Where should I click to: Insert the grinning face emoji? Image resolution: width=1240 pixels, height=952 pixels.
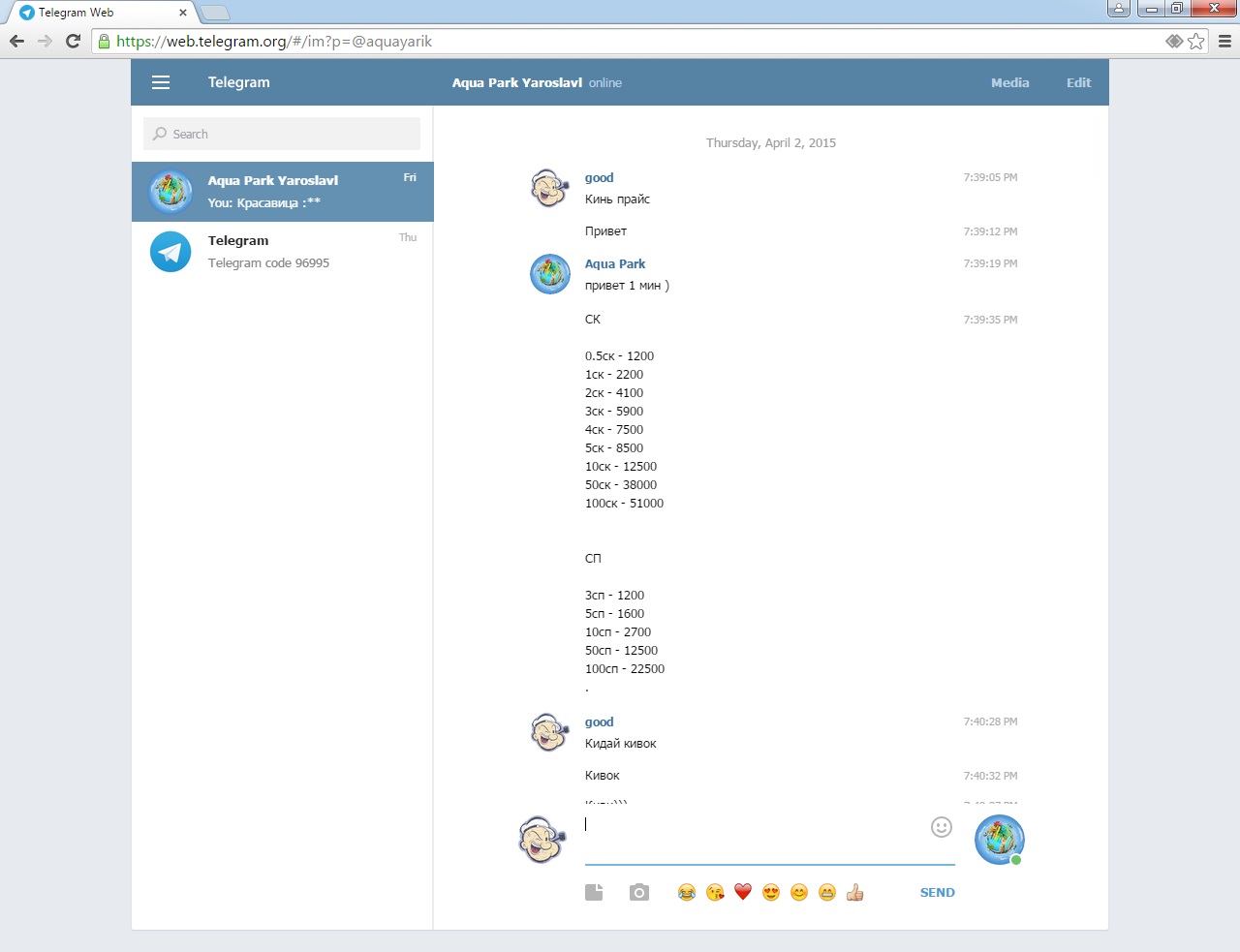pos(827,892)
